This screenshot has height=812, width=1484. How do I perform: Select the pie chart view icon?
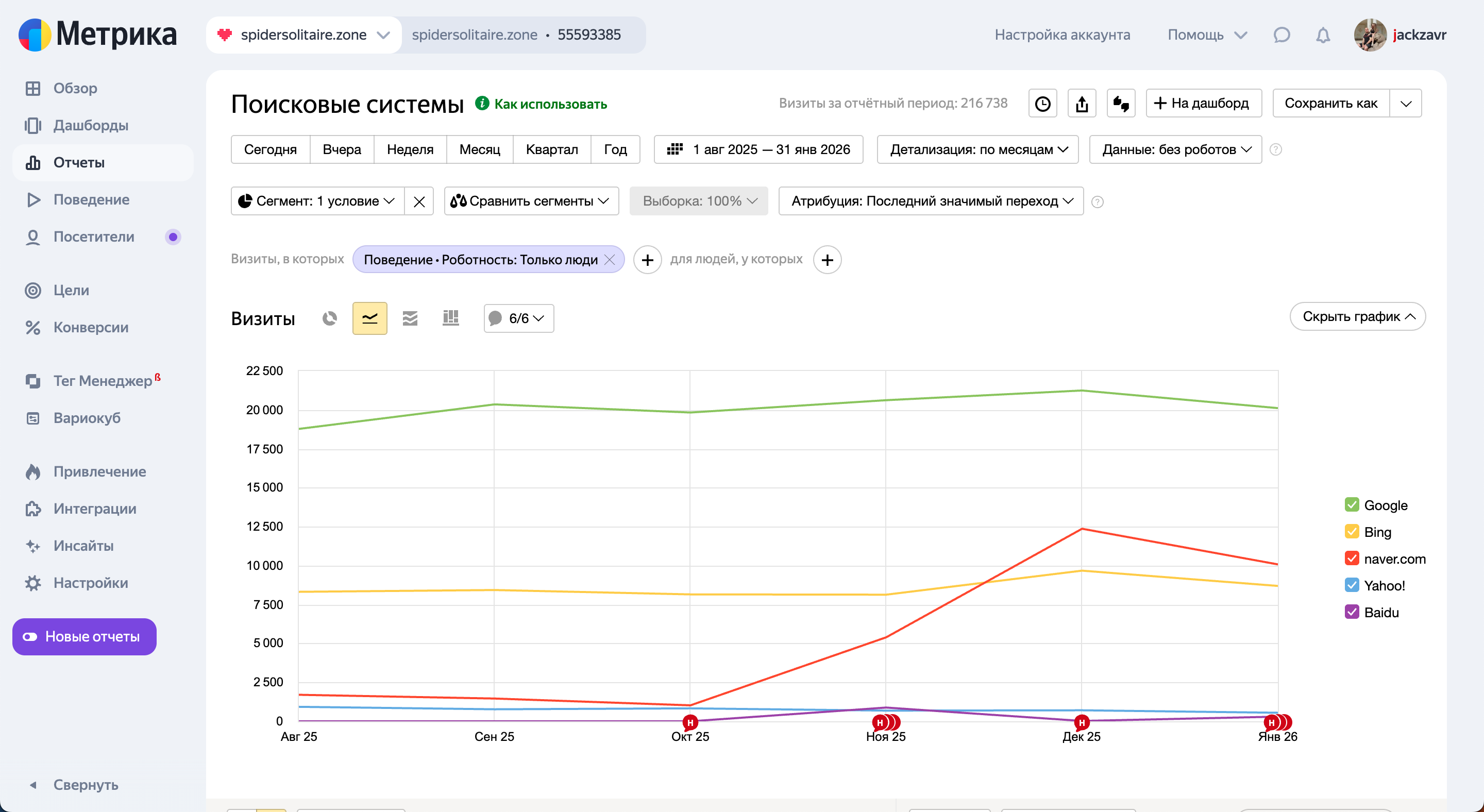(330, 318)
